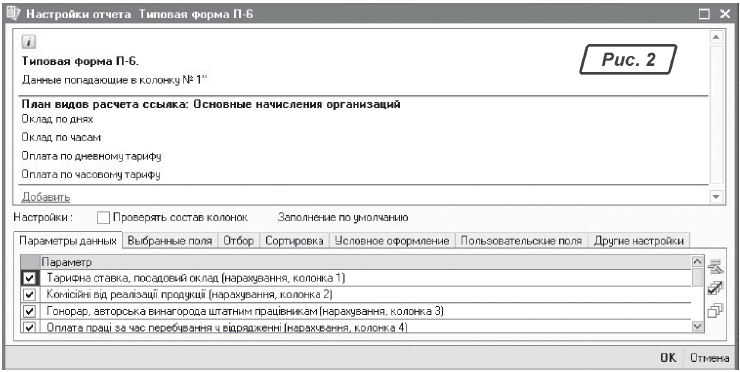Click Заполнение по умолчанию
This screenshot has width=740, height=372.
[x=343, y=218]
